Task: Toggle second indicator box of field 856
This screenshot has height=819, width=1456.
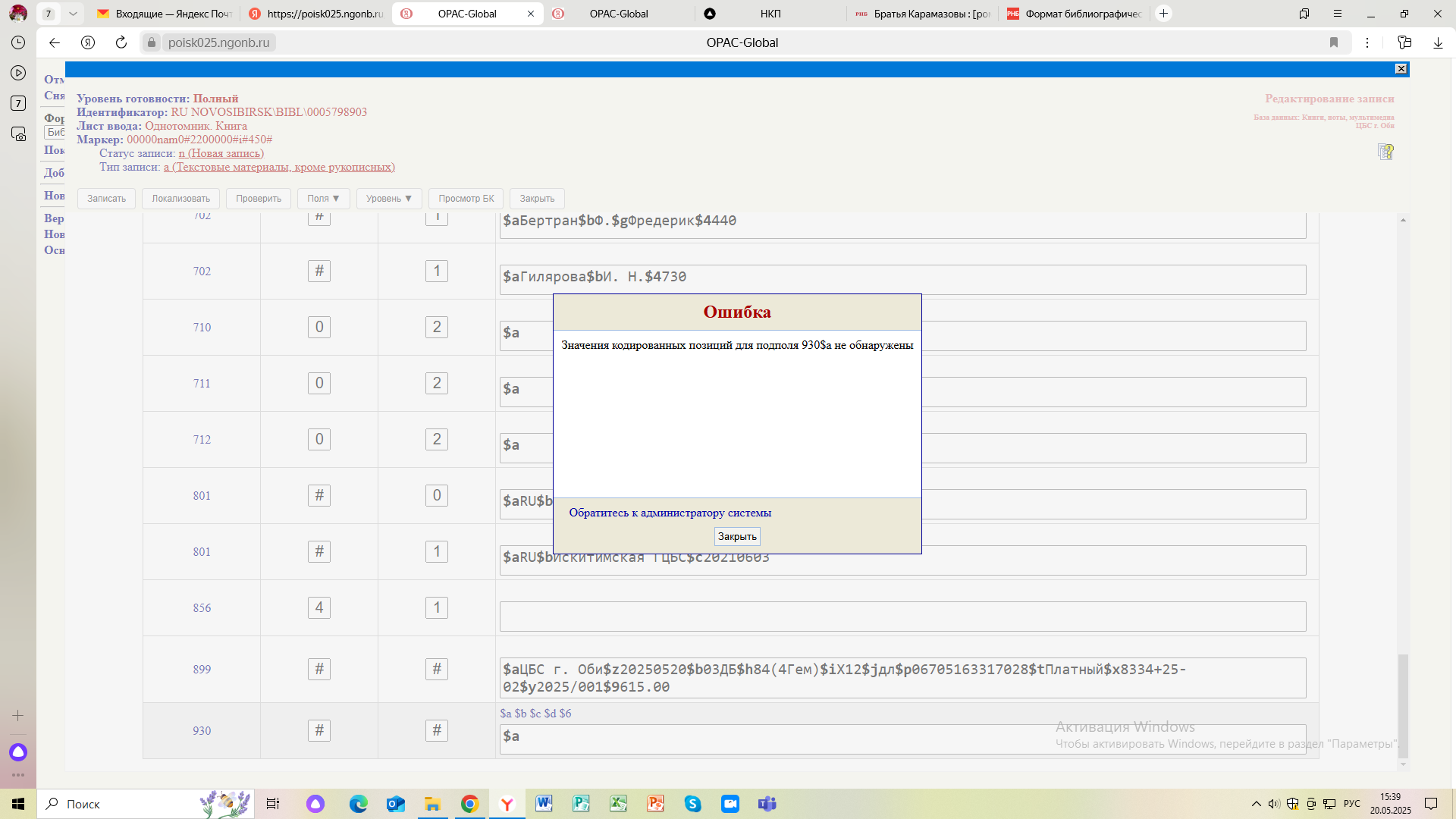Action: [x=437, y=607]
